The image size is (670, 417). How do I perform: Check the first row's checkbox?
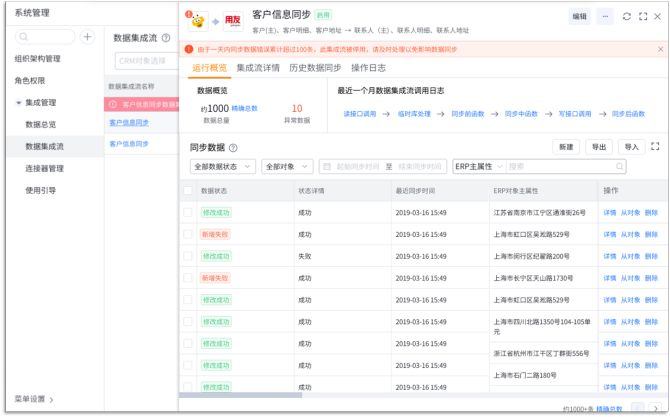[188, 212]
